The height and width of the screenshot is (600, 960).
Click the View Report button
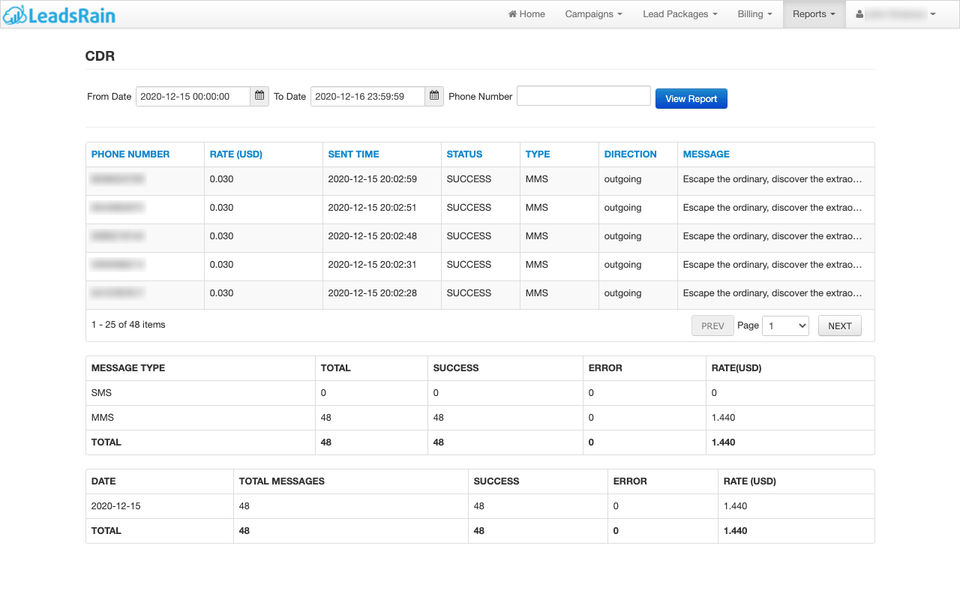[x=691, y=99]
